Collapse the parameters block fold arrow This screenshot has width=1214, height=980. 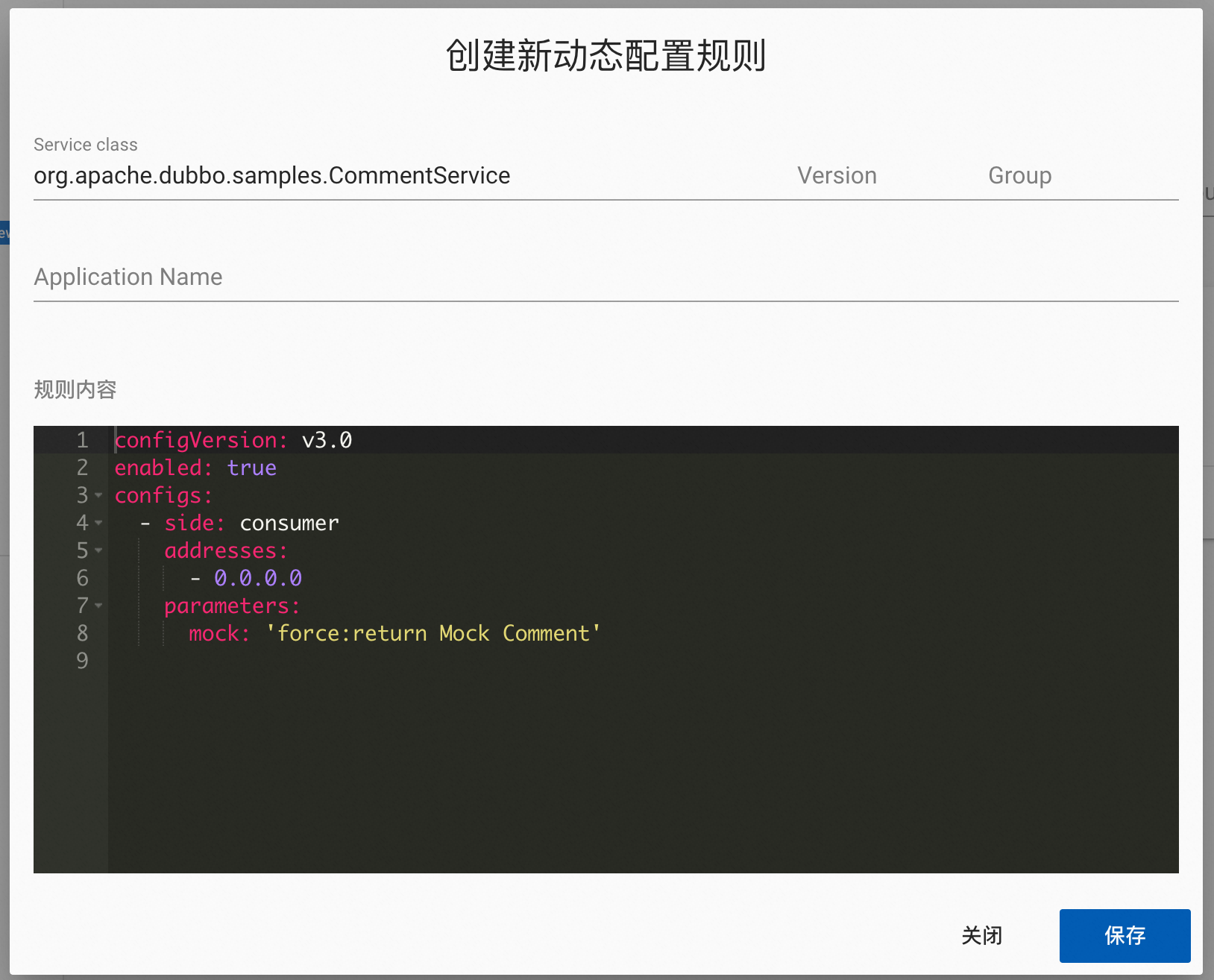(99, 606)
